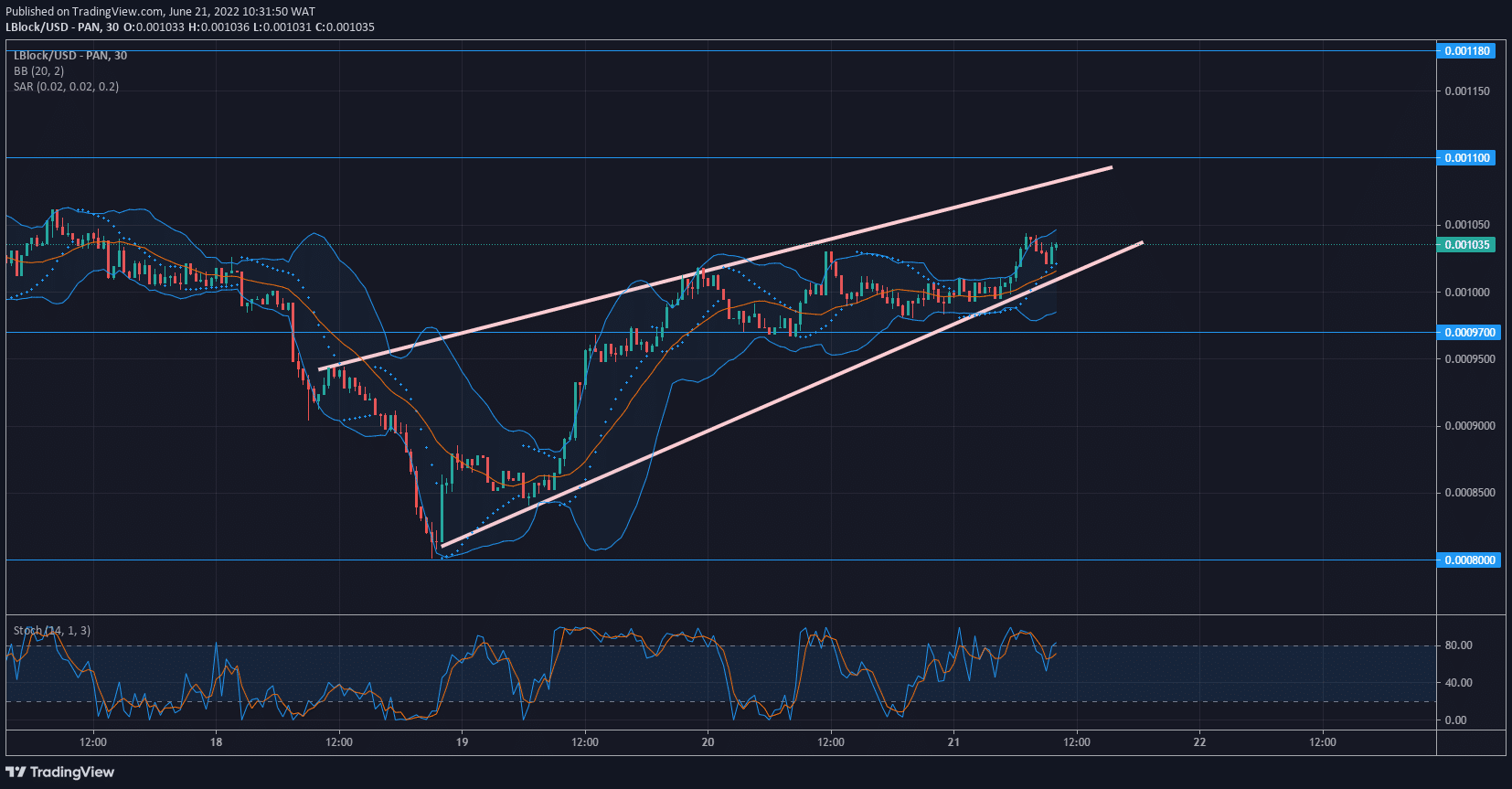1512x789 pixels.
Task: Select the 0.0009700 price level label
Action: (1469, 333)
